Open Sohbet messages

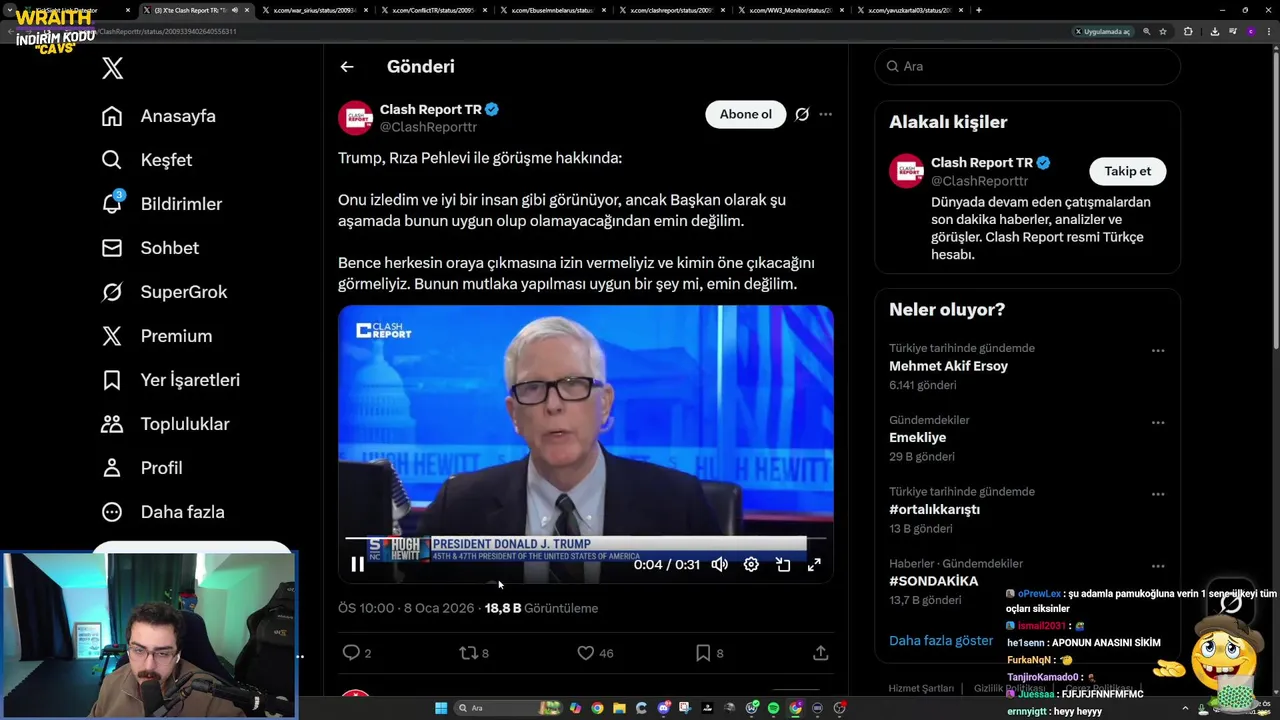(150, 248)
